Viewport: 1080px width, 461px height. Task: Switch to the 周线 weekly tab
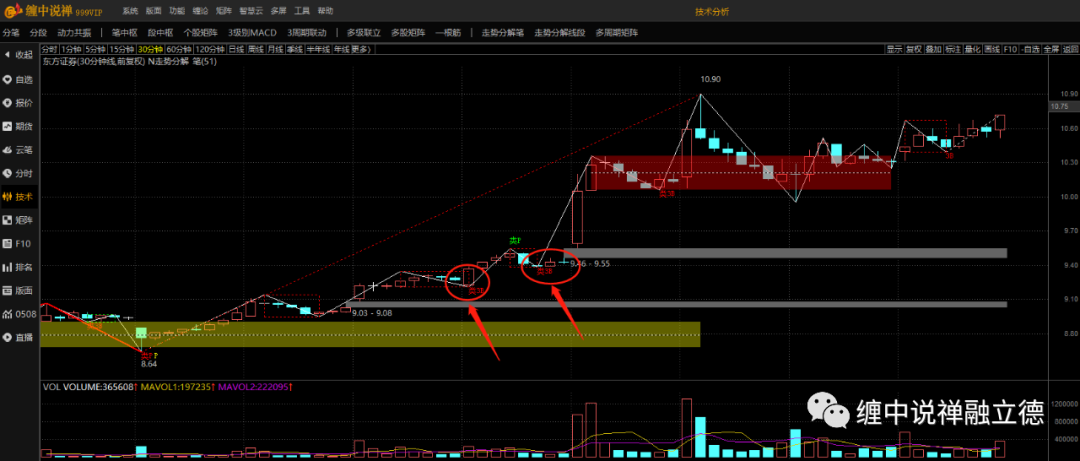(256, 49)
